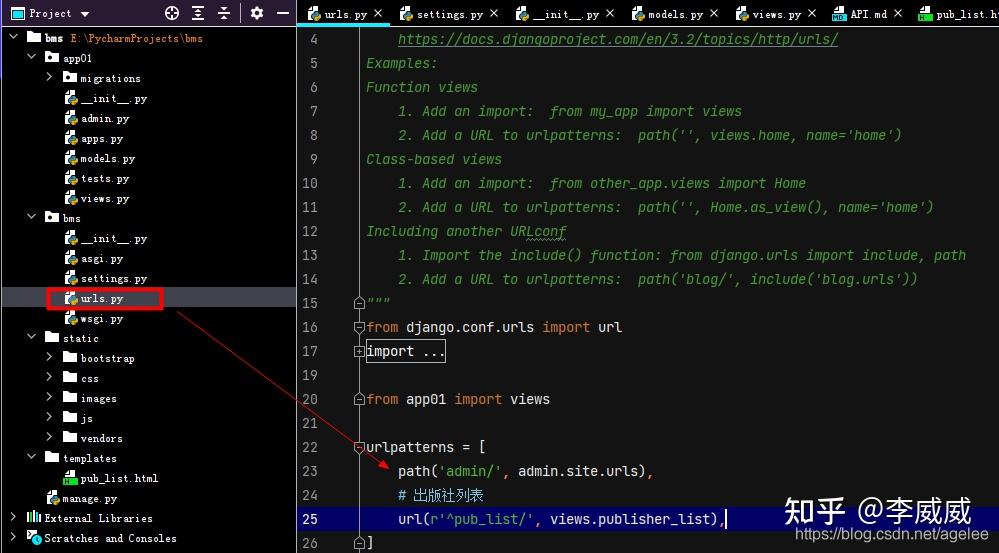Click admin.site.urls in line 23

pos(578,471)
